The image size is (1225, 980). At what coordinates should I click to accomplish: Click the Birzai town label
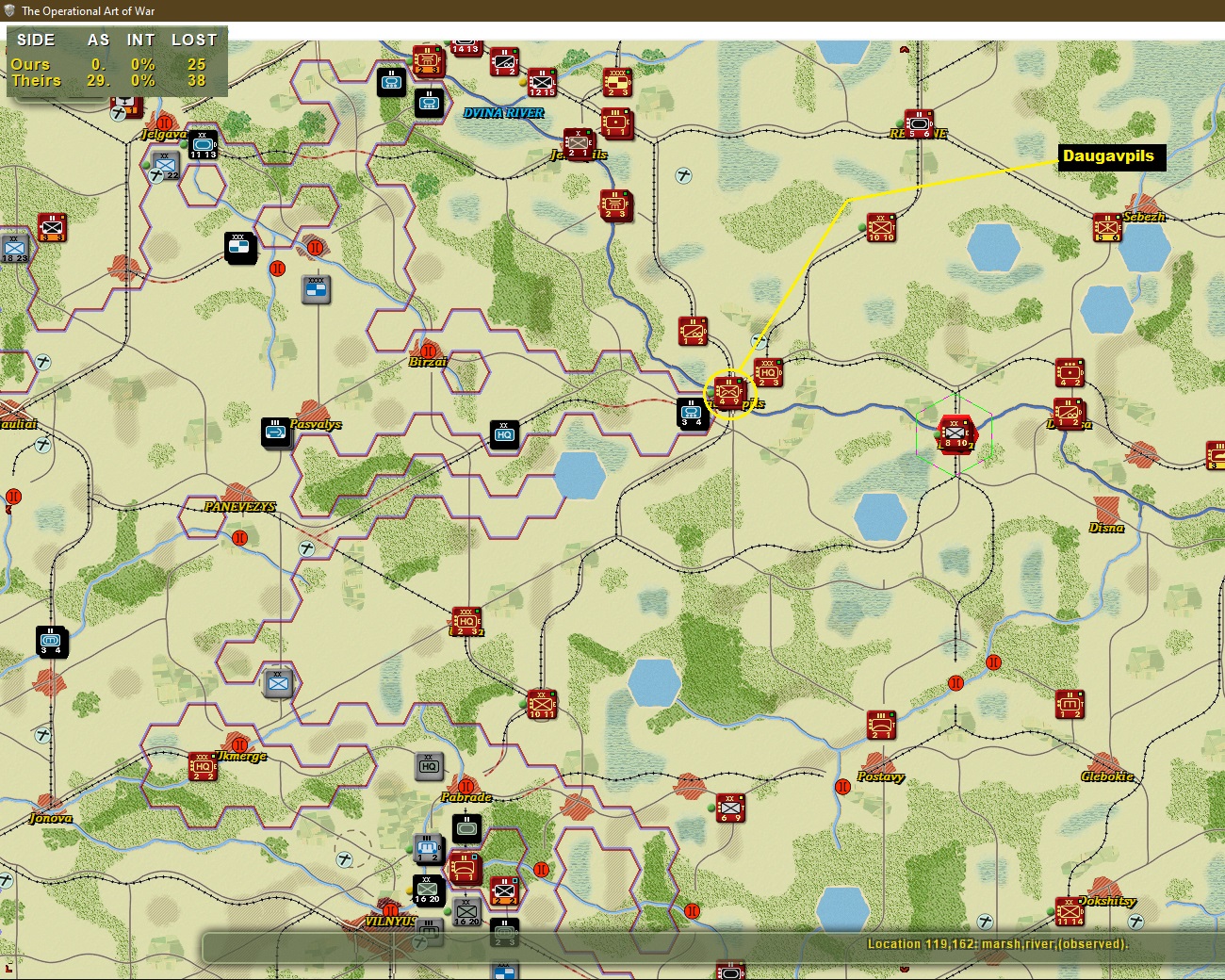coord(428,362)
